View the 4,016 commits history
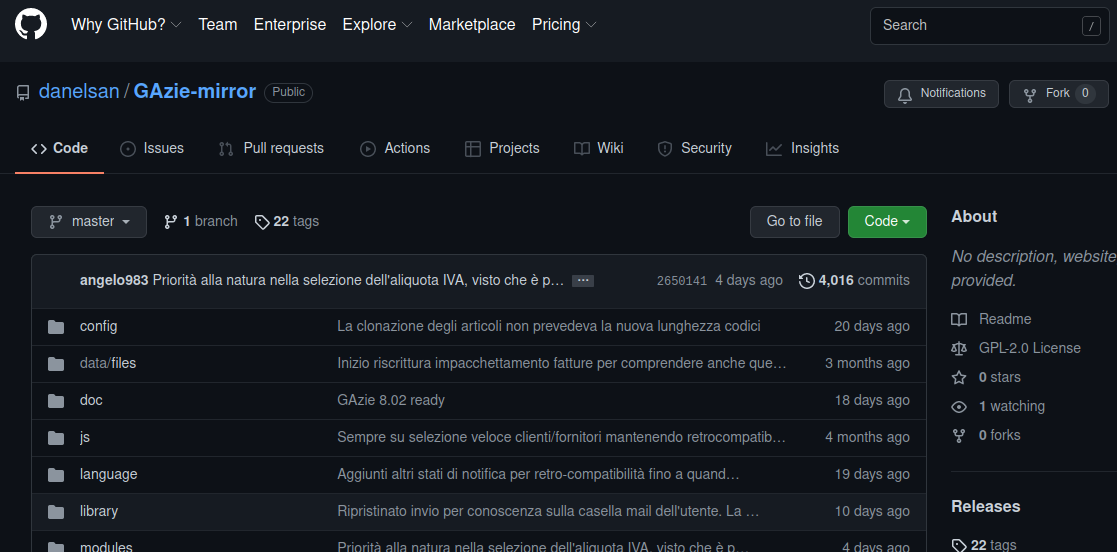Viewport: 1117px width, 552px height. (x=854, y=281)
